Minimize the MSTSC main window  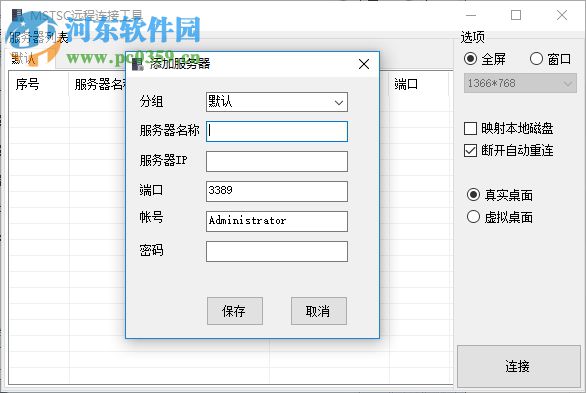(471, 15)
